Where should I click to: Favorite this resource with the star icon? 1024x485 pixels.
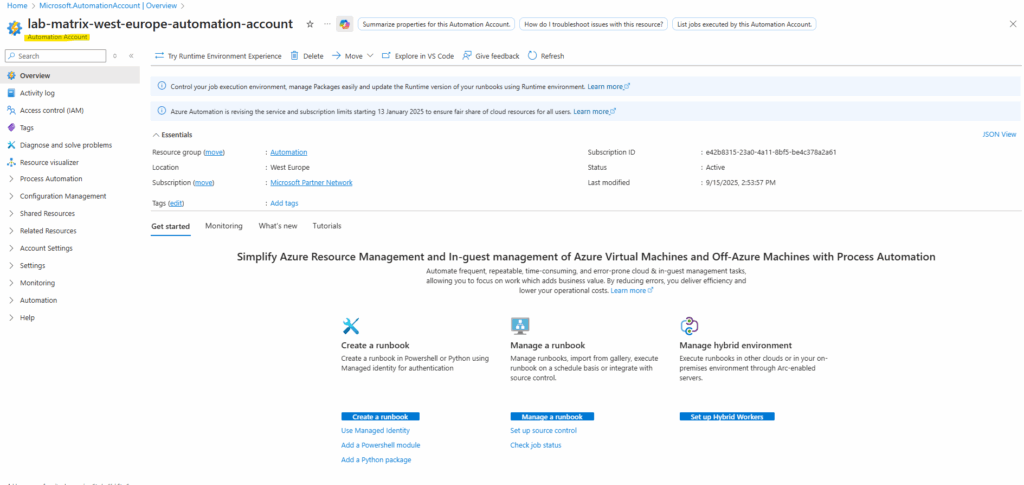[310, 24]
